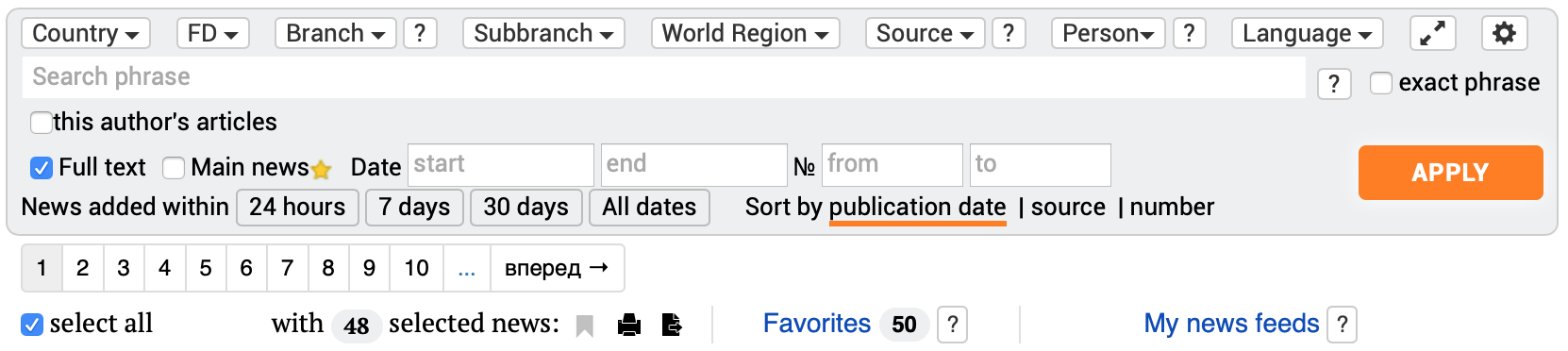Print selected news with printer icon
Image resolution: width=1568 pixels, height=351 pixels.
tap(629, 326)
